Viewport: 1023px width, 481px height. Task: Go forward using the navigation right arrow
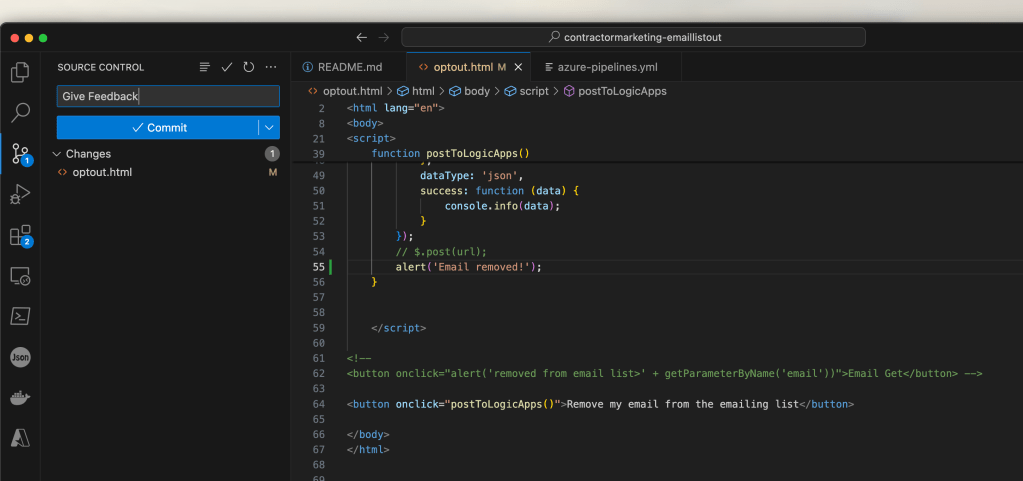coord(384,37)
